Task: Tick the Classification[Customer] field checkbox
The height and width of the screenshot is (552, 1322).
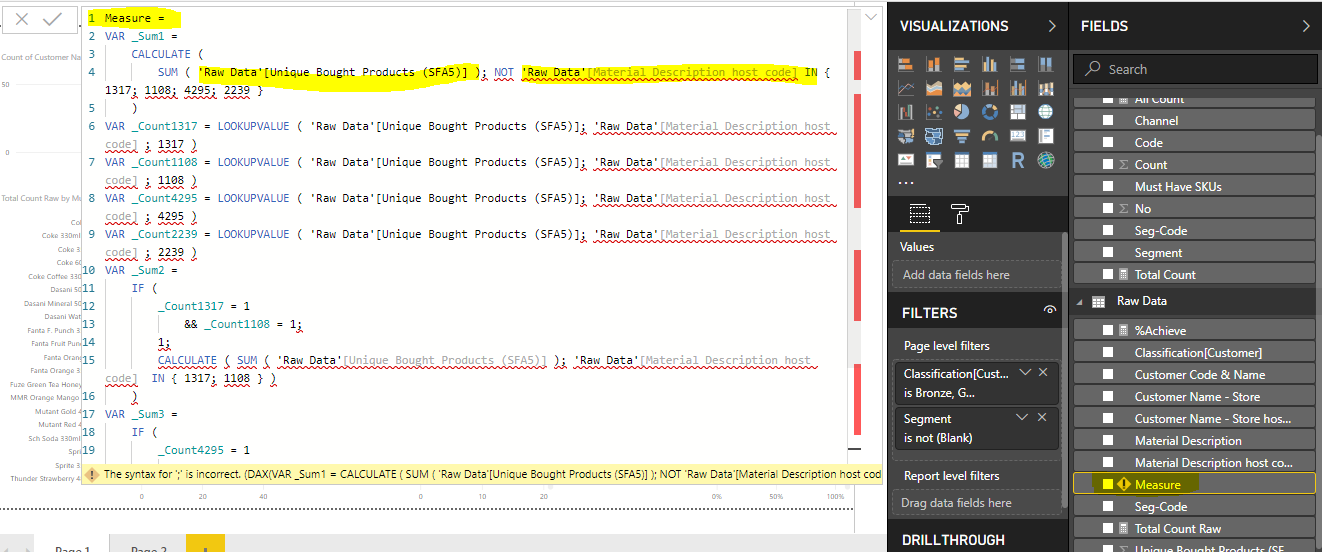Action: click(x=1107, y=352)
